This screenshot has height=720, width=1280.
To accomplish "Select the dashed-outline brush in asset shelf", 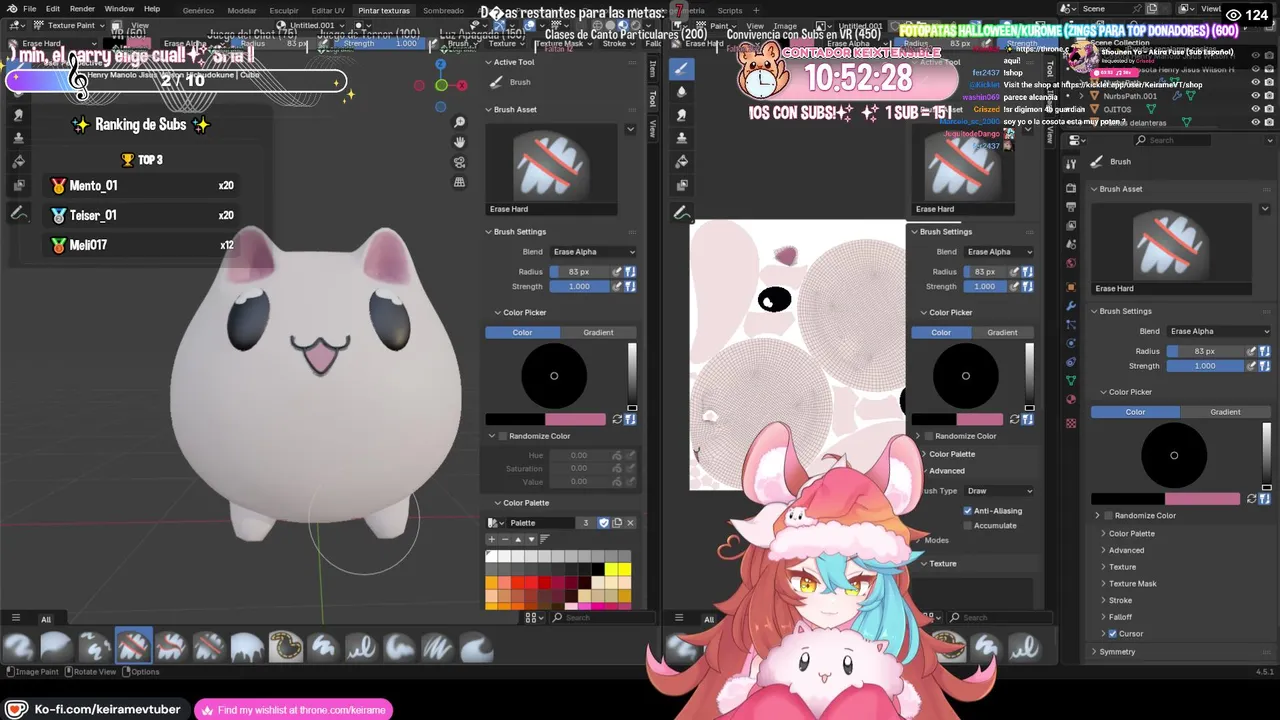I will coord(286,647).
